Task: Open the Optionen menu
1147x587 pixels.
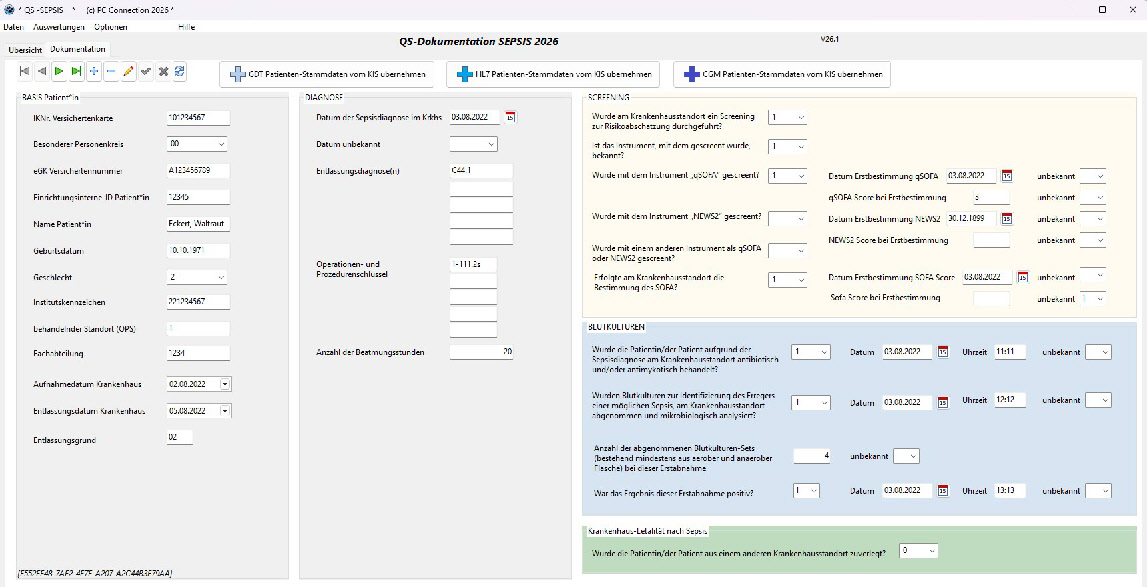Action: tap(110, 27)
